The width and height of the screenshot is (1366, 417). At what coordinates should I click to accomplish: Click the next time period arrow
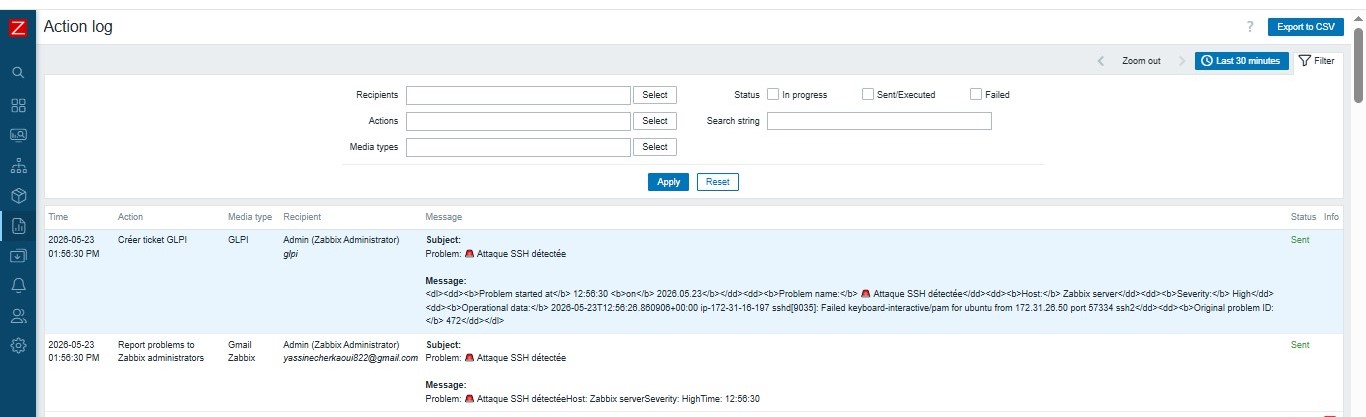[1182, 61]
